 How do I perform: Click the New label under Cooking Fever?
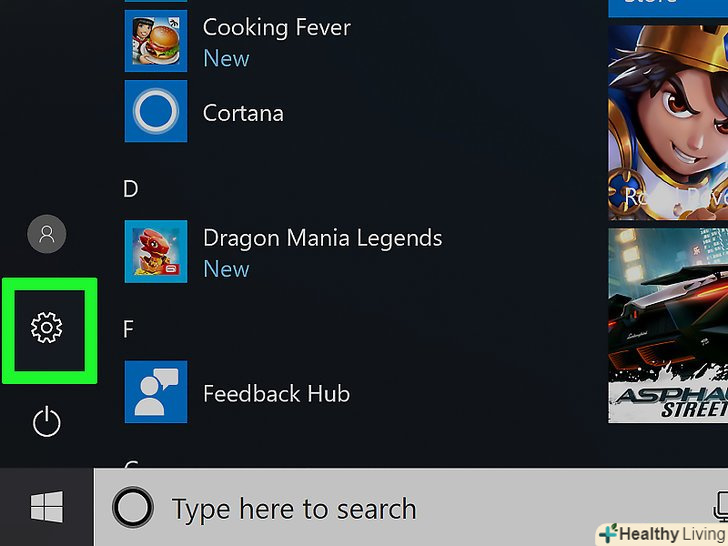226,58
